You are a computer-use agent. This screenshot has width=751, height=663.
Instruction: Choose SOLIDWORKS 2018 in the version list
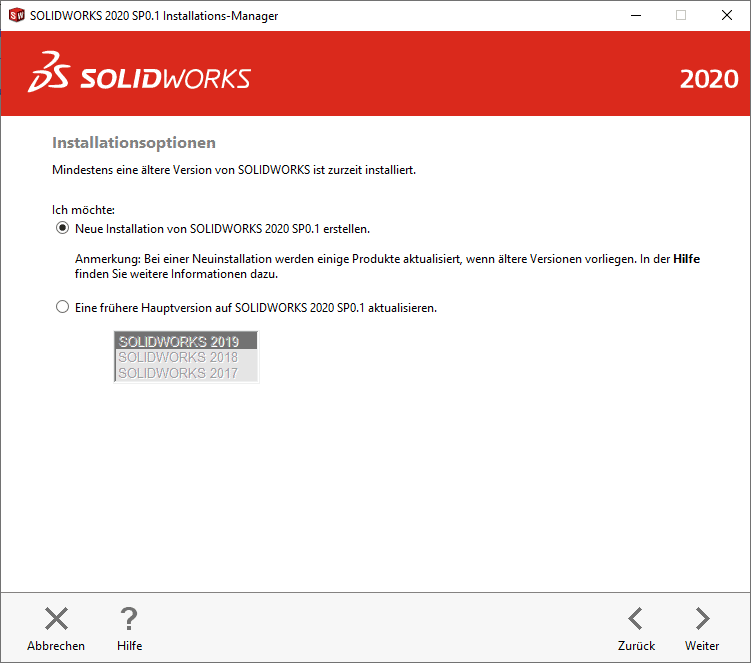click(x=186, y=357)
